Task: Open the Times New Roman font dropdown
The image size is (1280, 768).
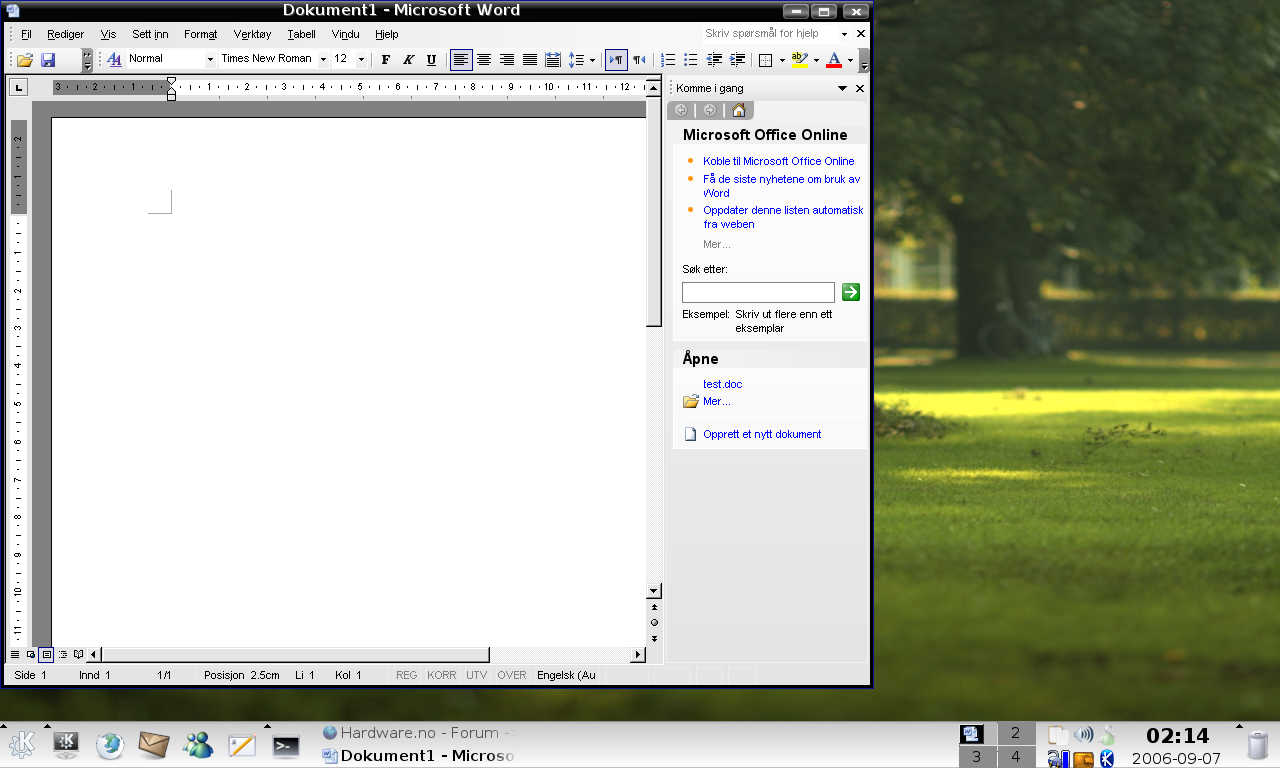Action: tap(323, 60)
